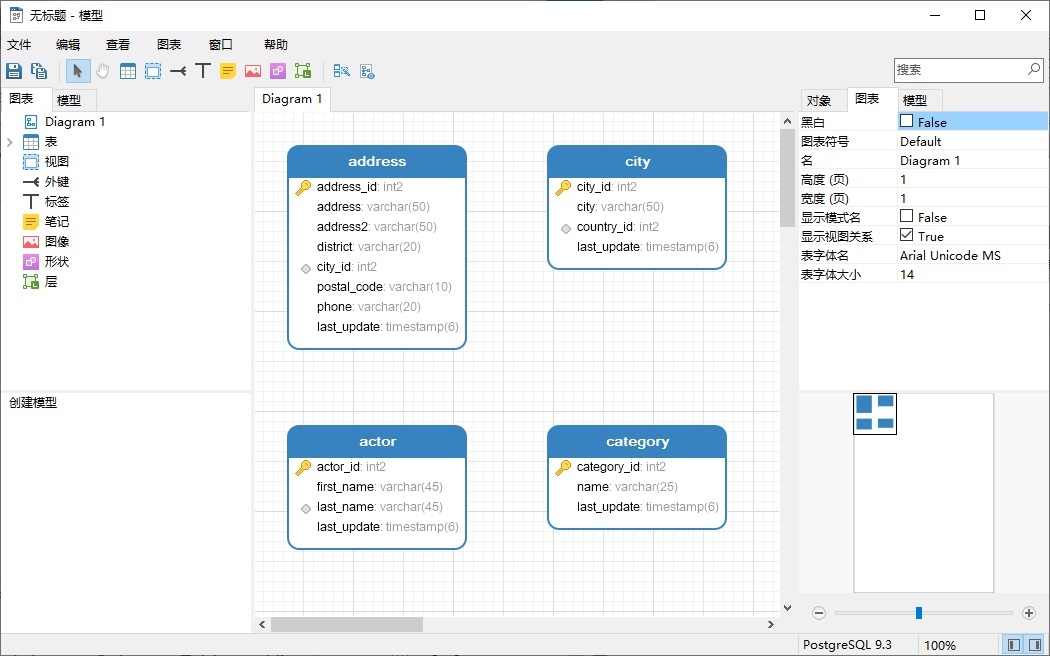Select the text label tool
The width and height of the screenshot is (1050, 656).
(x=203, y=70)
